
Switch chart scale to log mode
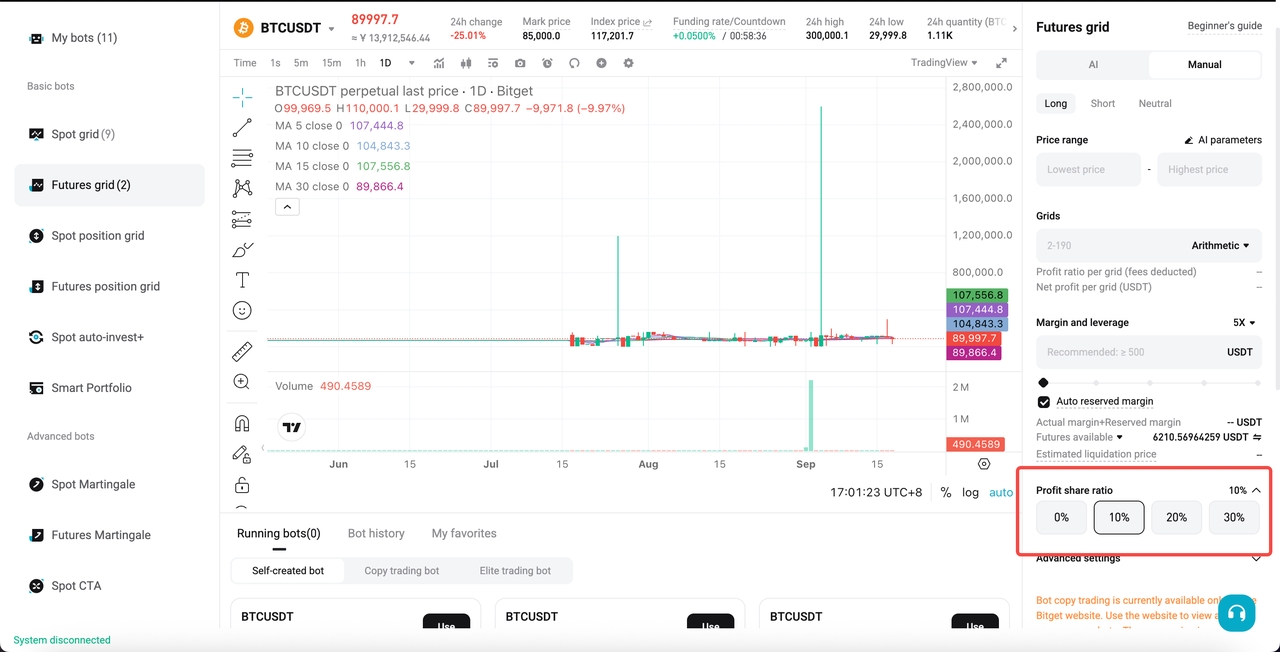coord(968,492)
